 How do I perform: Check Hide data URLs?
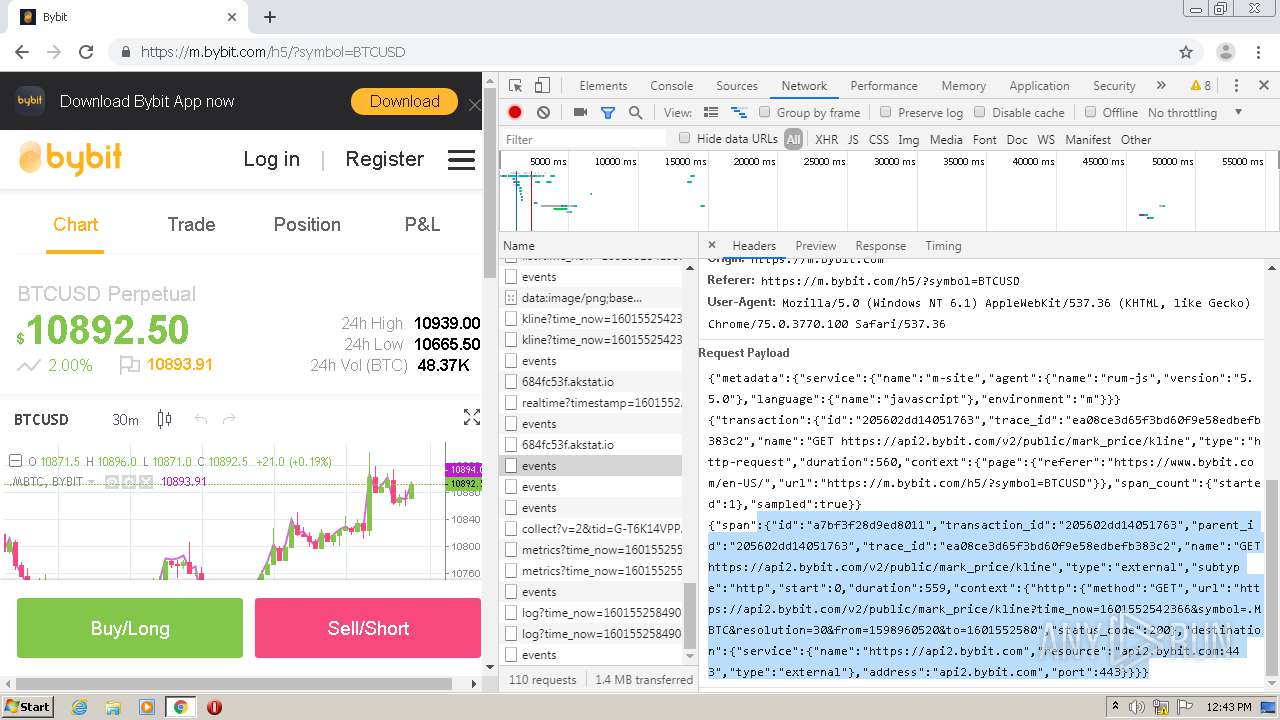[x=685, y=138]
